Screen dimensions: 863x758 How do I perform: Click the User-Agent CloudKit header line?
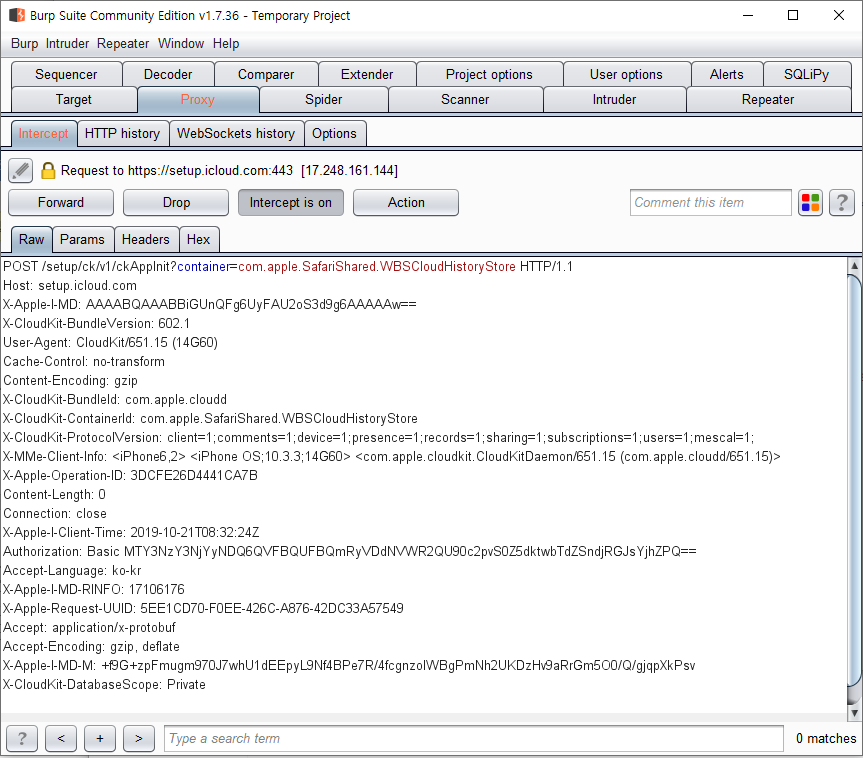coord(111,342)
